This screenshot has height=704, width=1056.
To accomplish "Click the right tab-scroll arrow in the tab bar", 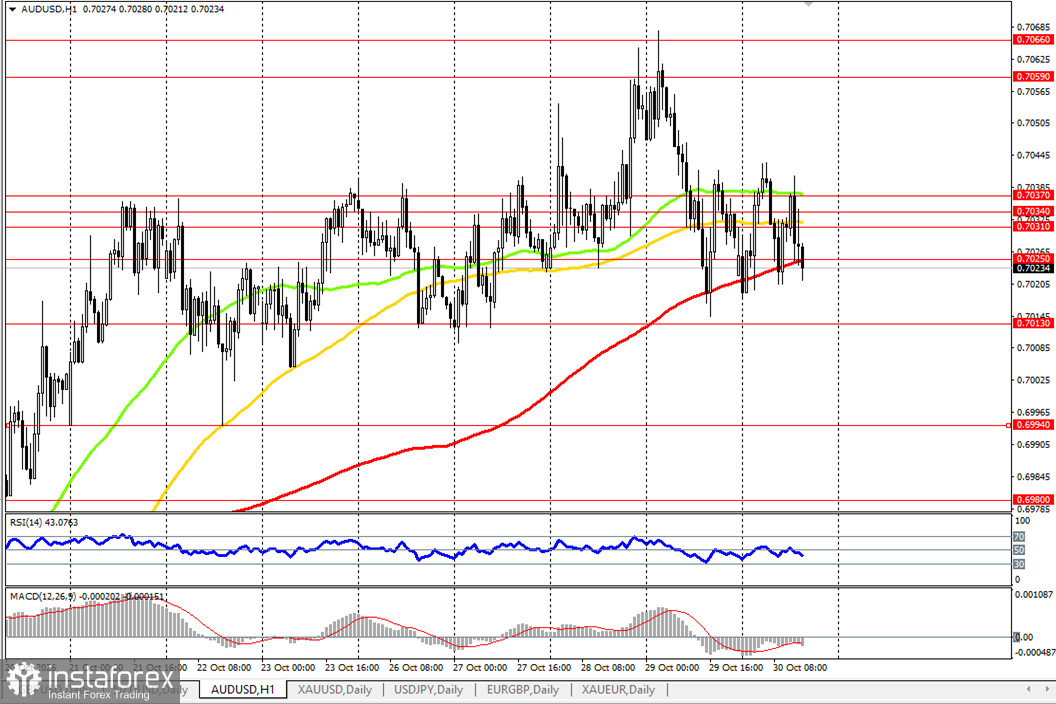I will point(1046,689).
